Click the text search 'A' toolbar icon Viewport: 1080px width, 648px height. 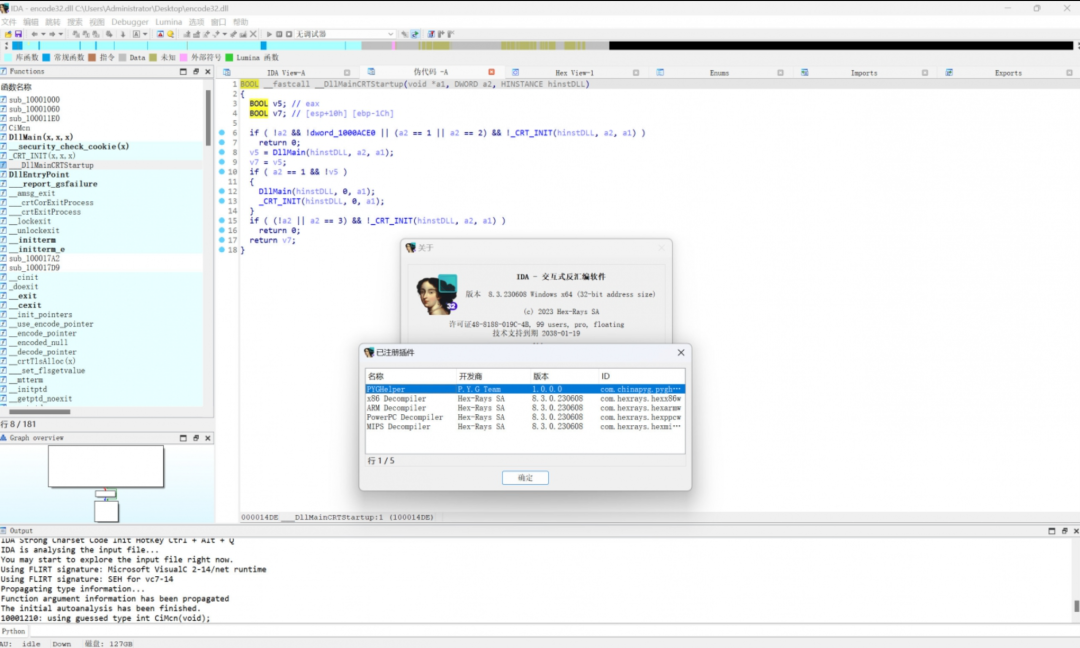(x=136, y=34)
